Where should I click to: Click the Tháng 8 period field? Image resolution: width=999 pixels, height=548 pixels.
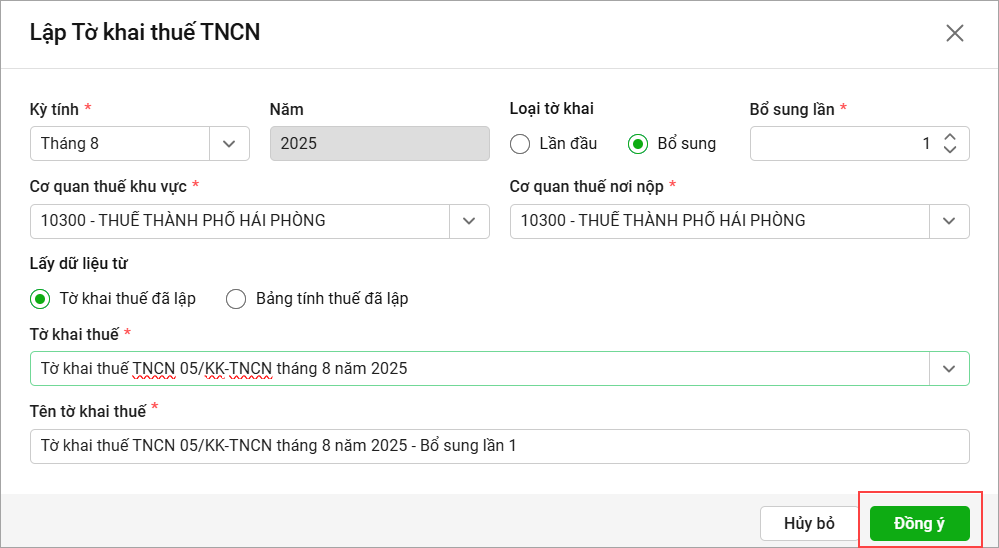(120, 143)
